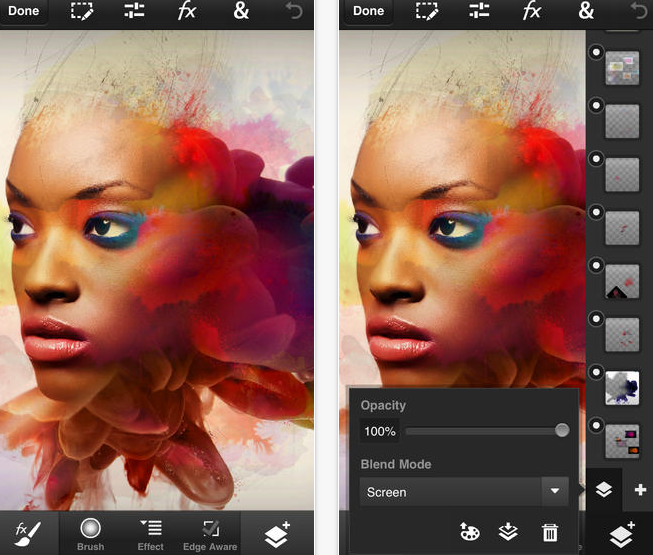Select the fx paintbrush tool icon
This screenshot has height=555, width=653.
pyautogui.click(x=27, y=533)
